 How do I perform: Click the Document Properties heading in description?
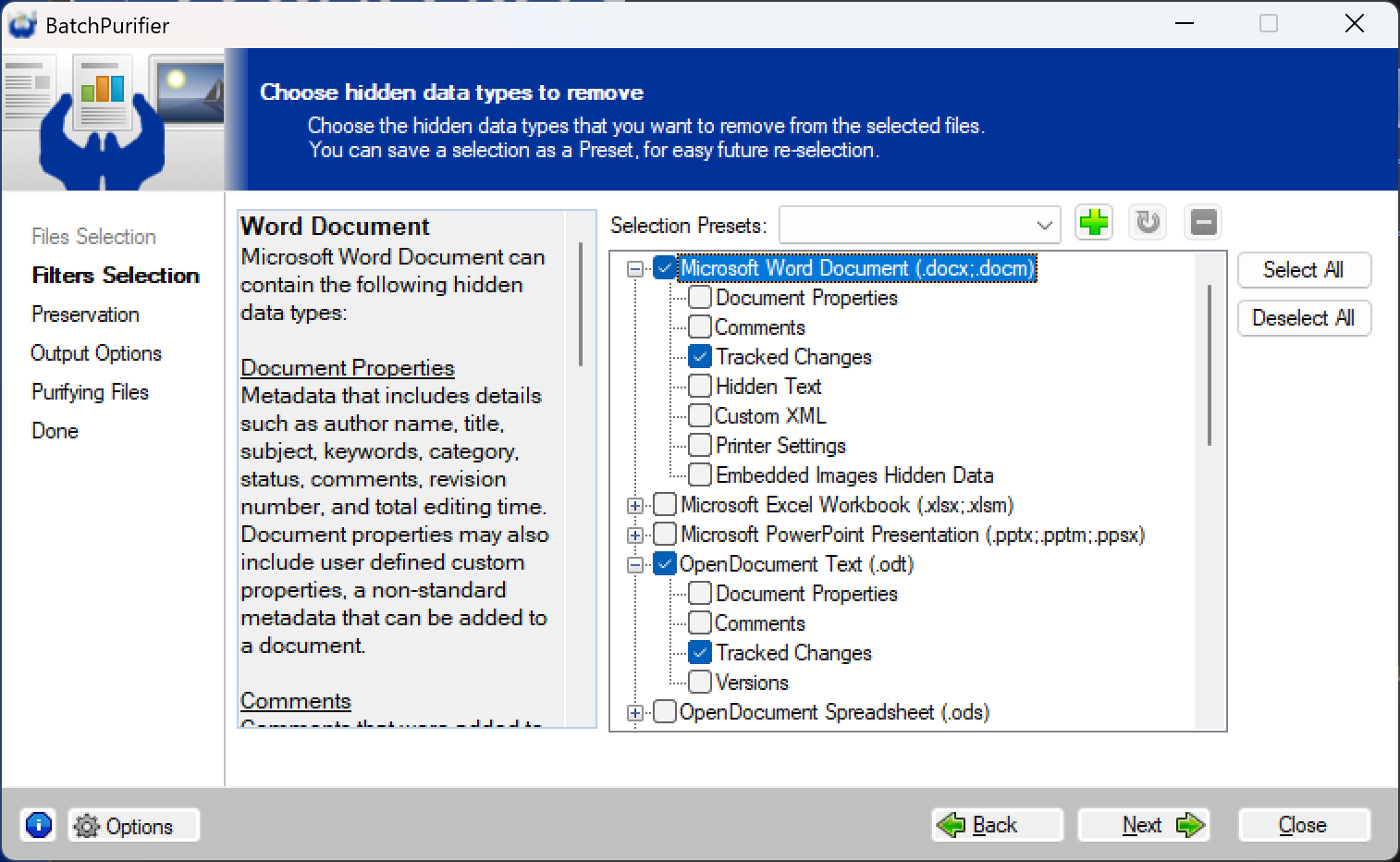tap(348, 368)
